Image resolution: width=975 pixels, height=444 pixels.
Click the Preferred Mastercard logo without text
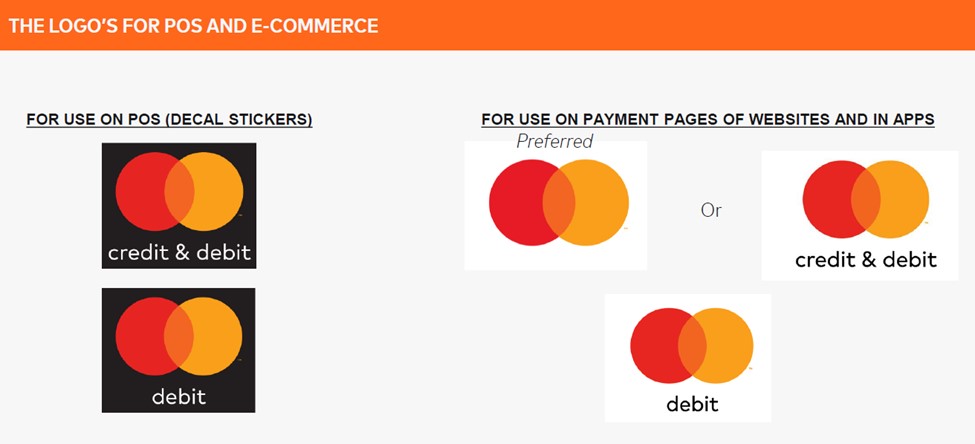click(x=556, y=205)
